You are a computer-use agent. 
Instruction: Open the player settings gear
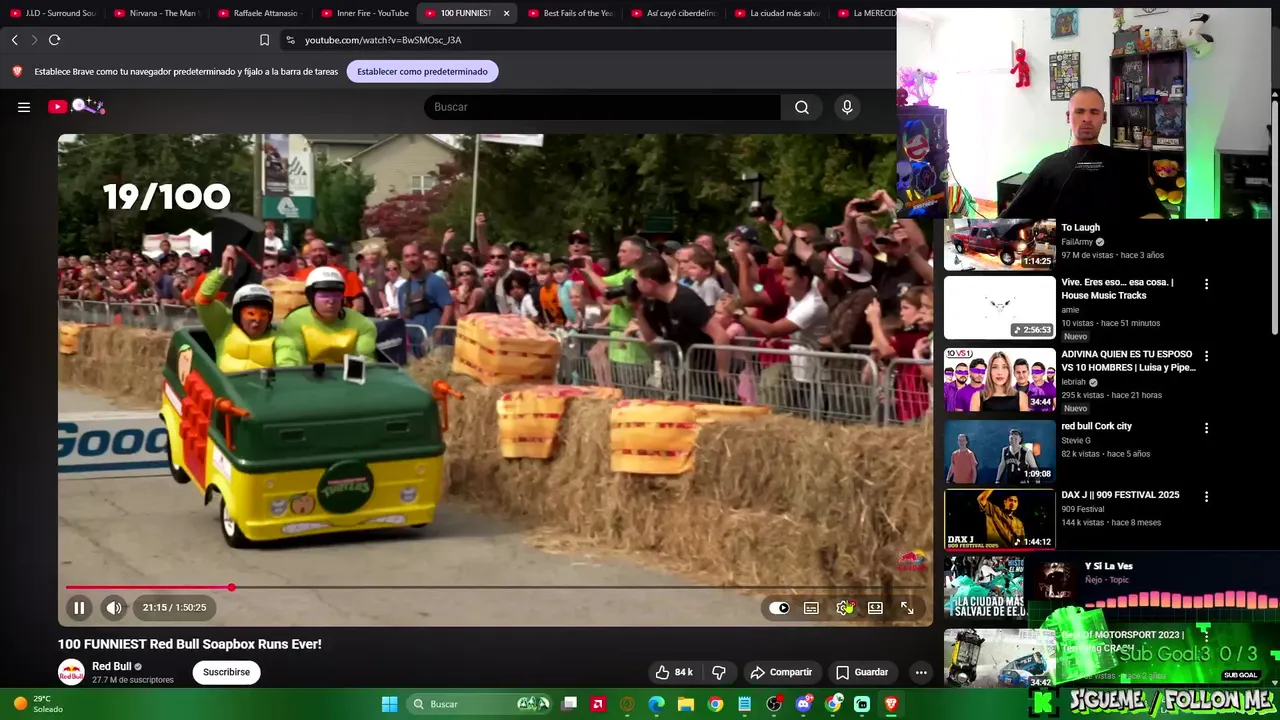pyautogui.click(x=843, y=608)
